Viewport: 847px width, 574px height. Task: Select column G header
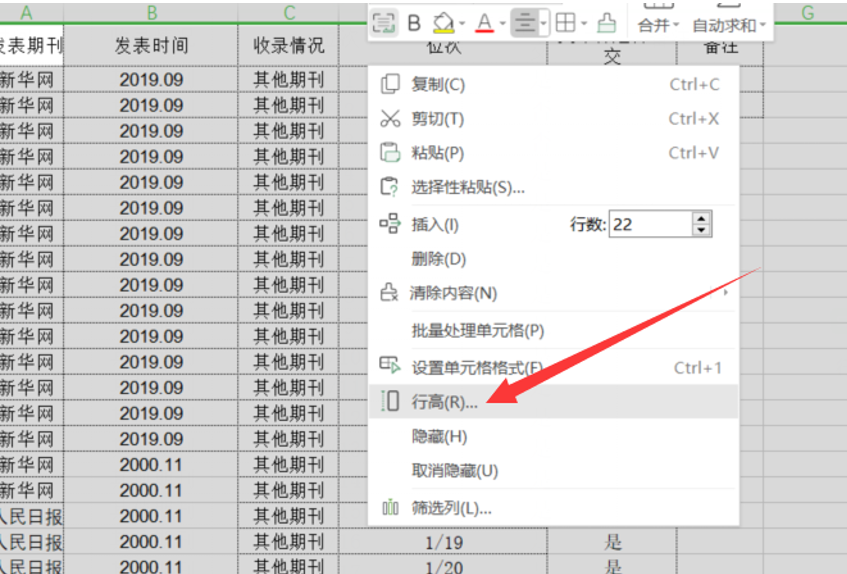pyautogui.click(x=807, y=12)
